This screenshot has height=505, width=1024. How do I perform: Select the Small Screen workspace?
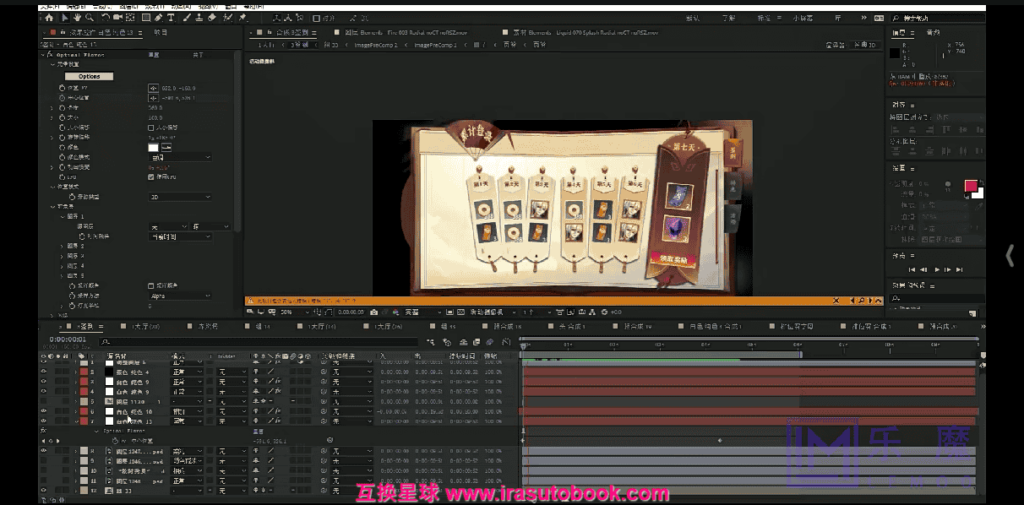[x=801, y=18]
